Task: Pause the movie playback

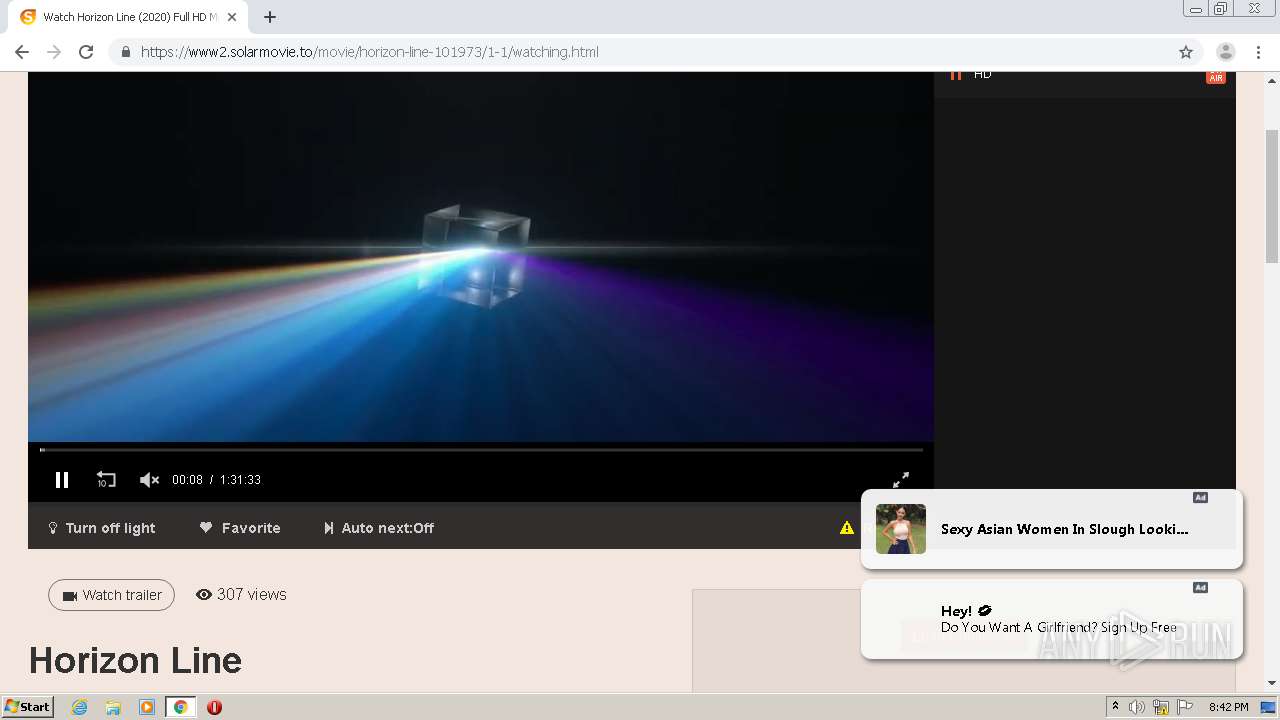Action: [x=62, y=480]
